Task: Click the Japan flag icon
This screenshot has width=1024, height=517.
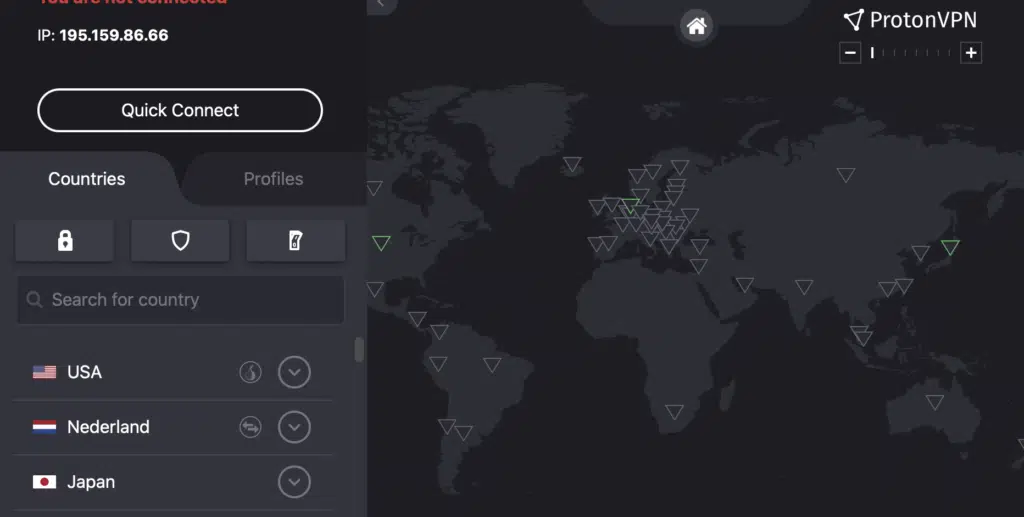Action: pos(44,482)
